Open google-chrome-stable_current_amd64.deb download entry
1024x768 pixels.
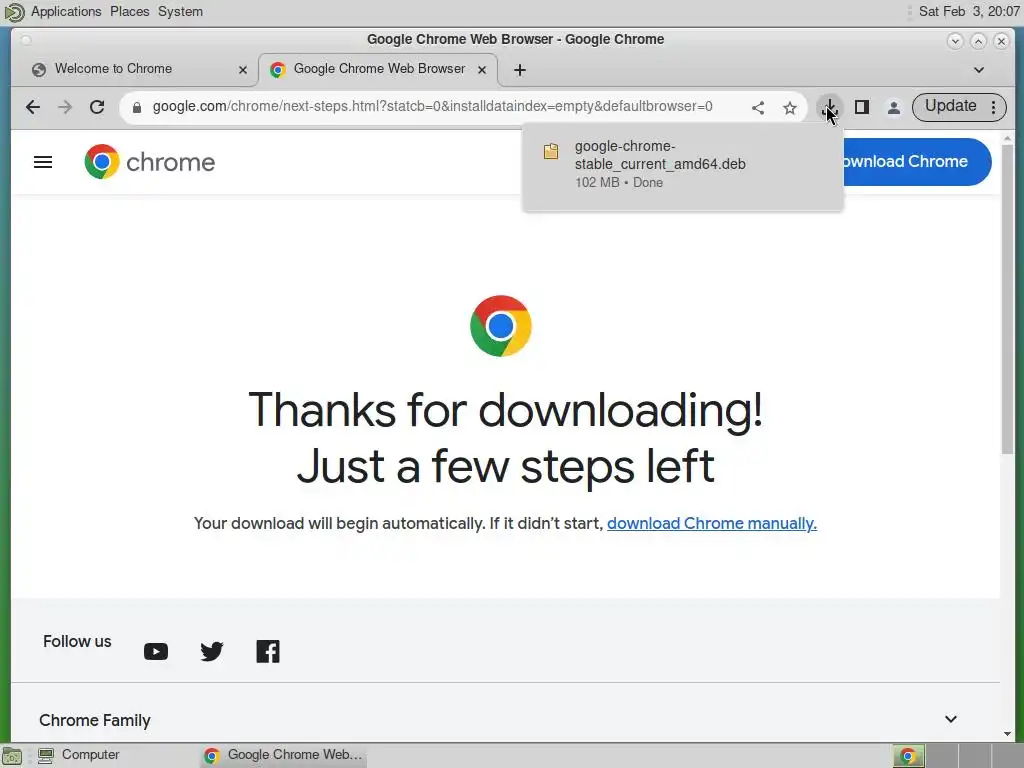click(x=682, y=165)
